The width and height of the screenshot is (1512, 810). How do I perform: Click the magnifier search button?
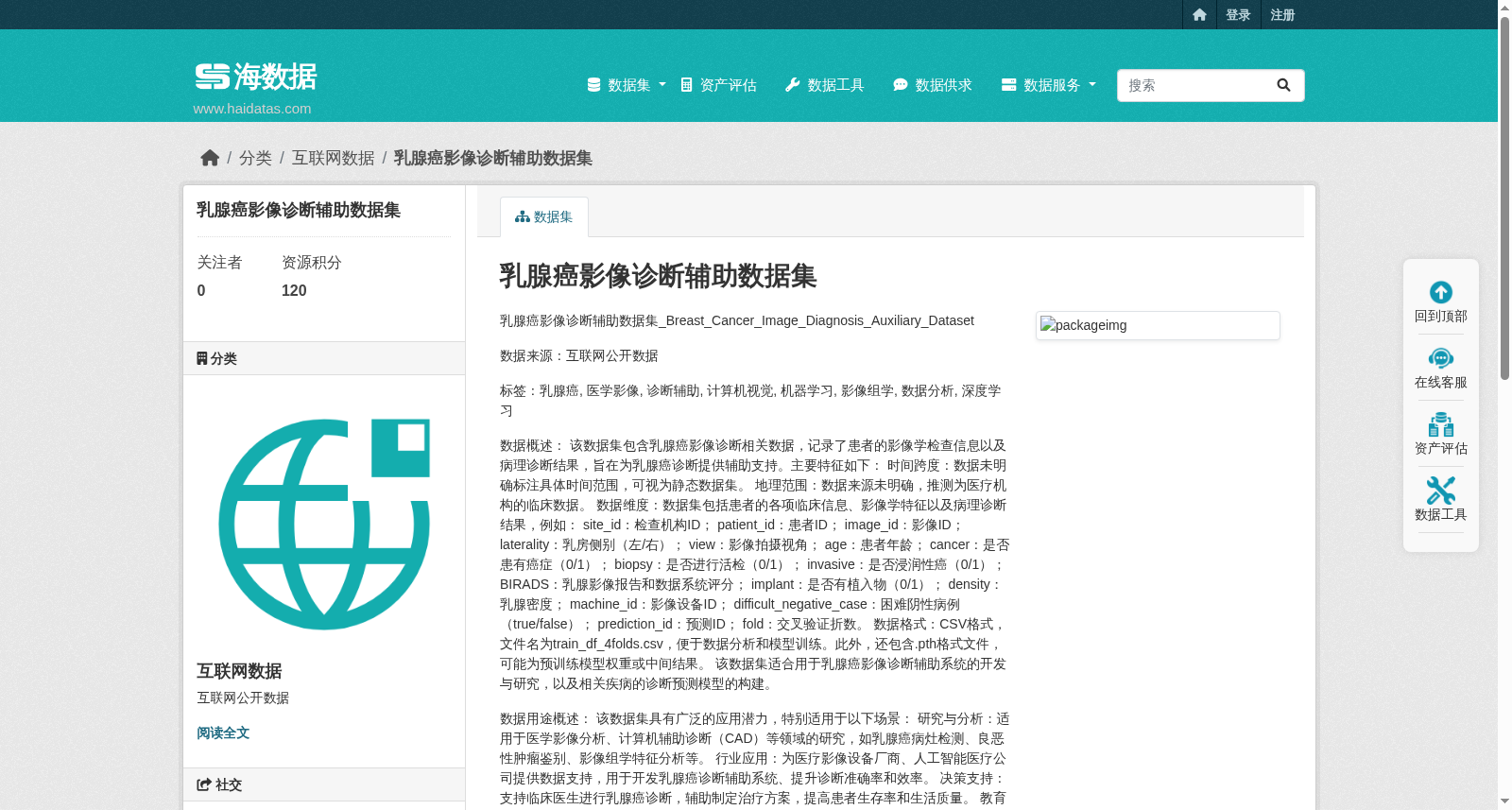(1283, 85)
